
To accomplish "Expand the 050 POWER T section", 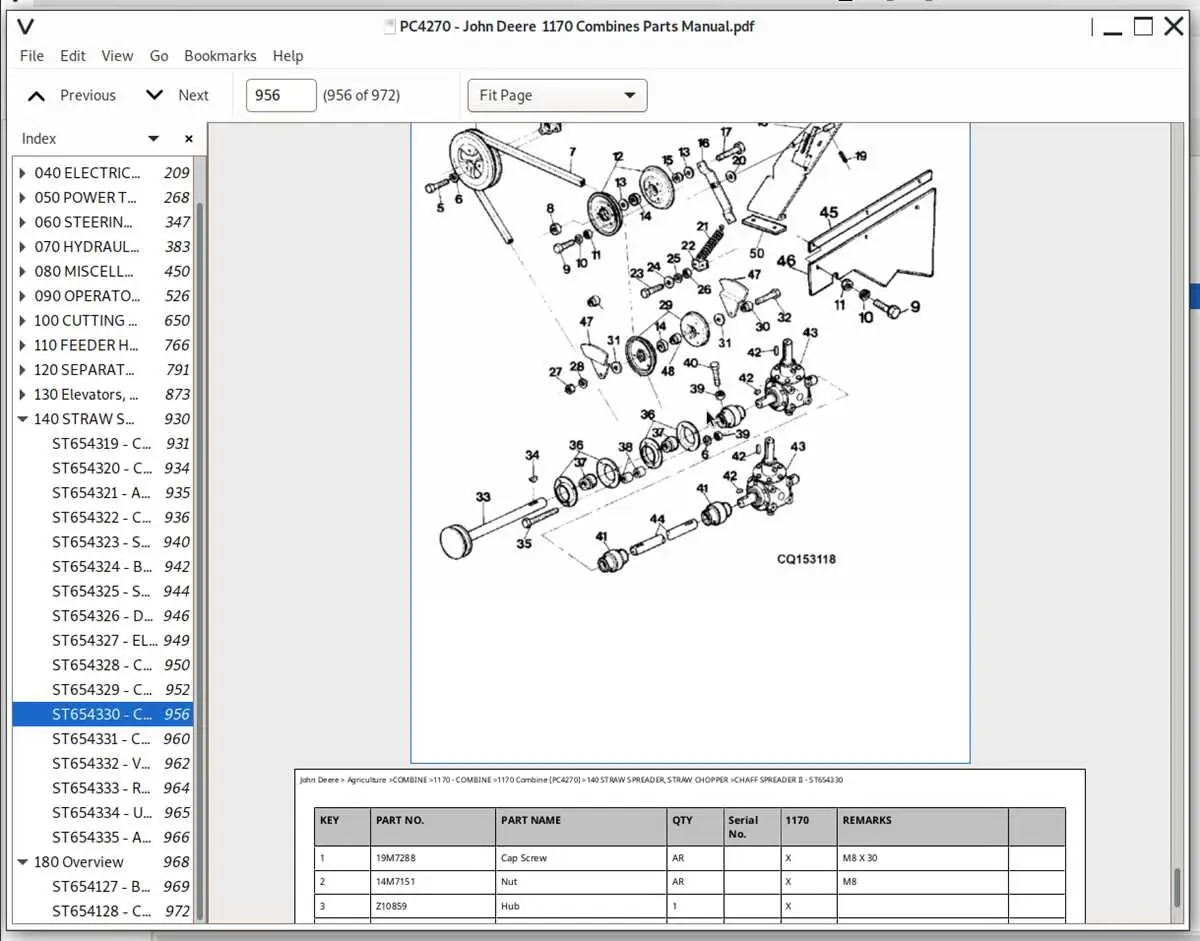I will [23, 197].
